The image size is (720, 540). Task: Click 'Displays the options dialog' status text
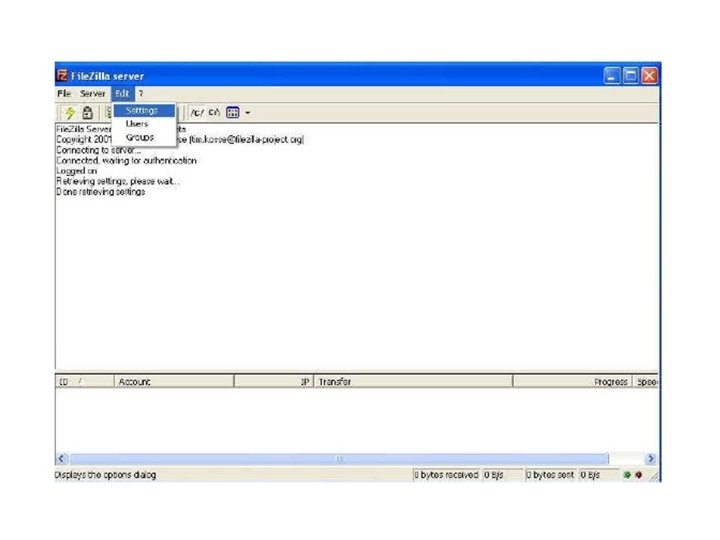pos(106,475)
